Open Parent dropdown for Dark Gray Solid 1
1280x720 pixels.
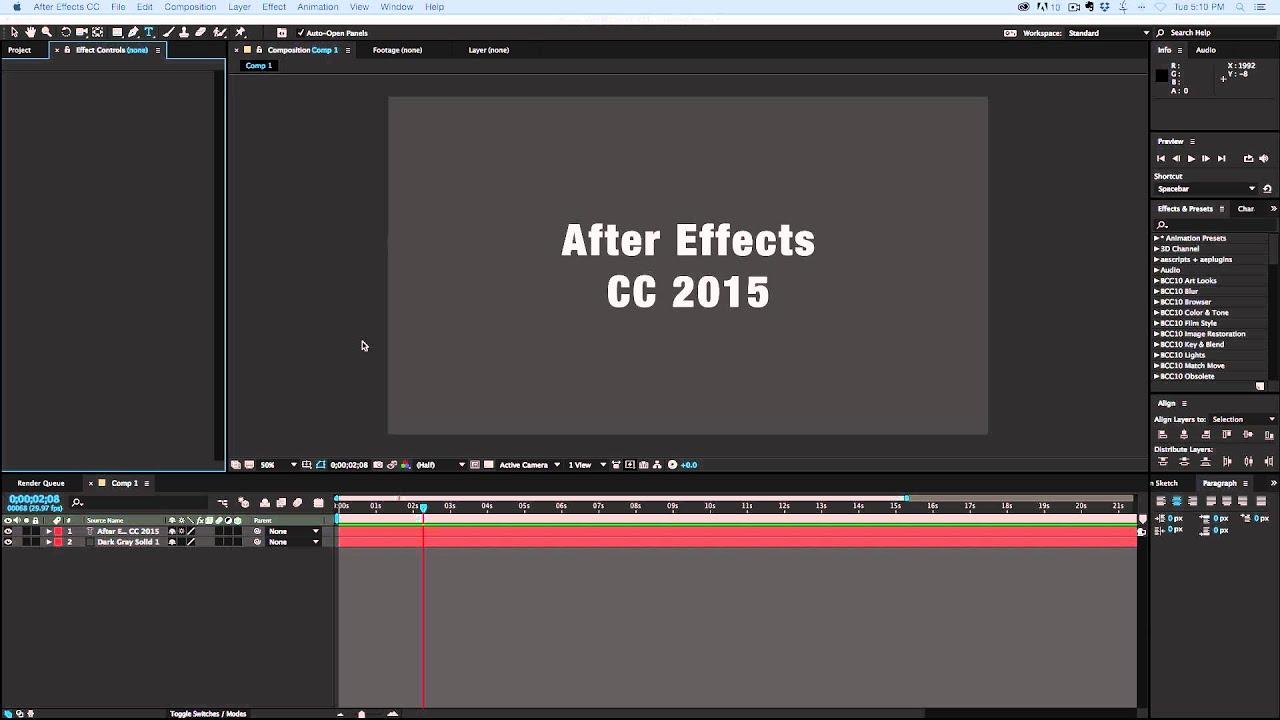point(294,542)
